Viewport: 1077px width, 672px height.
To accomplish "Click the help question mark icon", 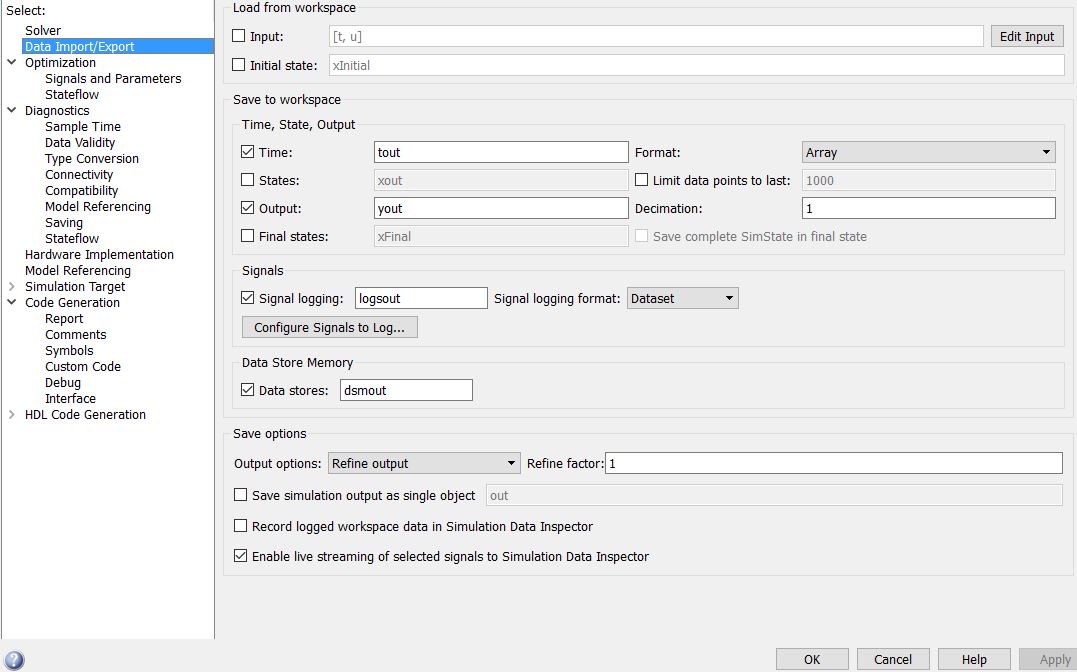I will point(14,660).
